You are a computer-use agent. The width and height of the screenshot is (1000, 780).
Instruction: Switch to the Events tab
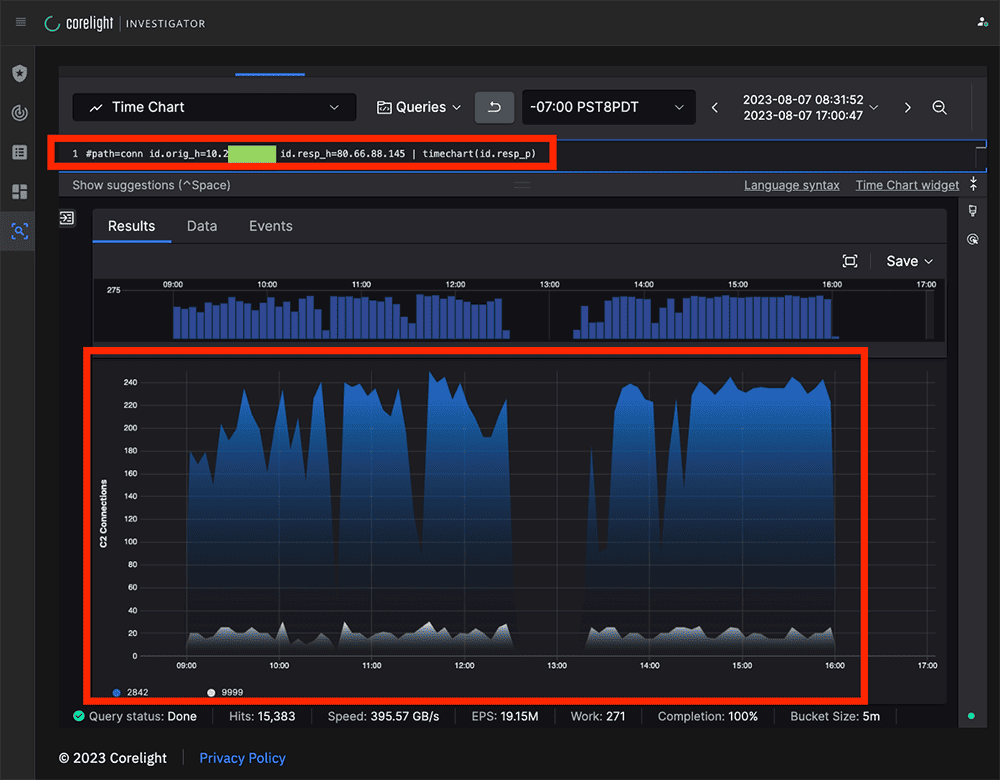270,226
